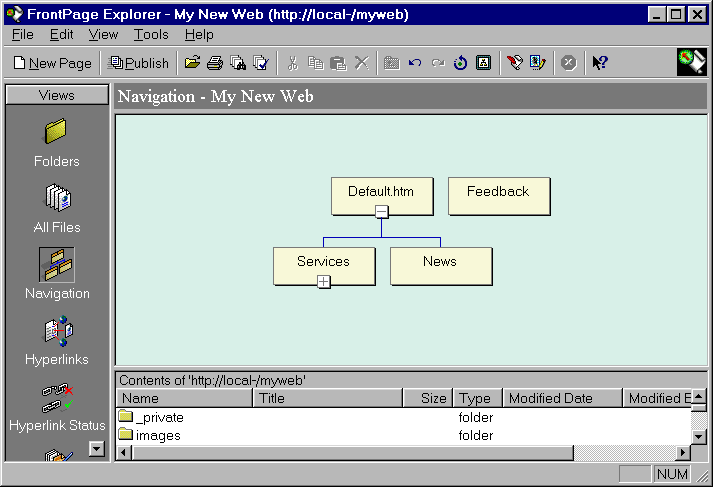
Task: Publish the web using the Publish button
Action: pyautogui.click(x=138, y=63)
